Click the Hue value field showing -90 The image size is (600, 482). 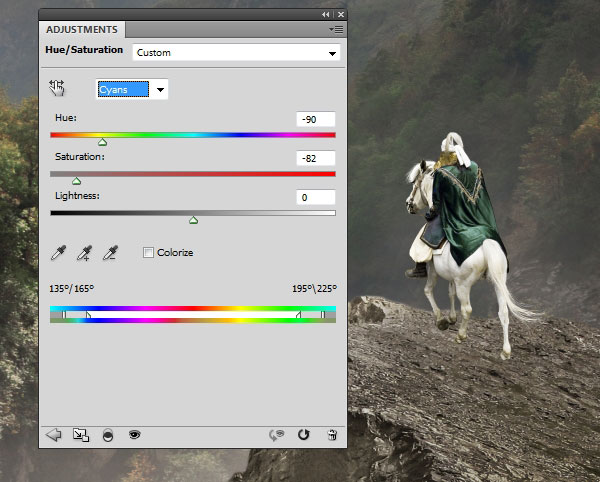pos(316,119)
